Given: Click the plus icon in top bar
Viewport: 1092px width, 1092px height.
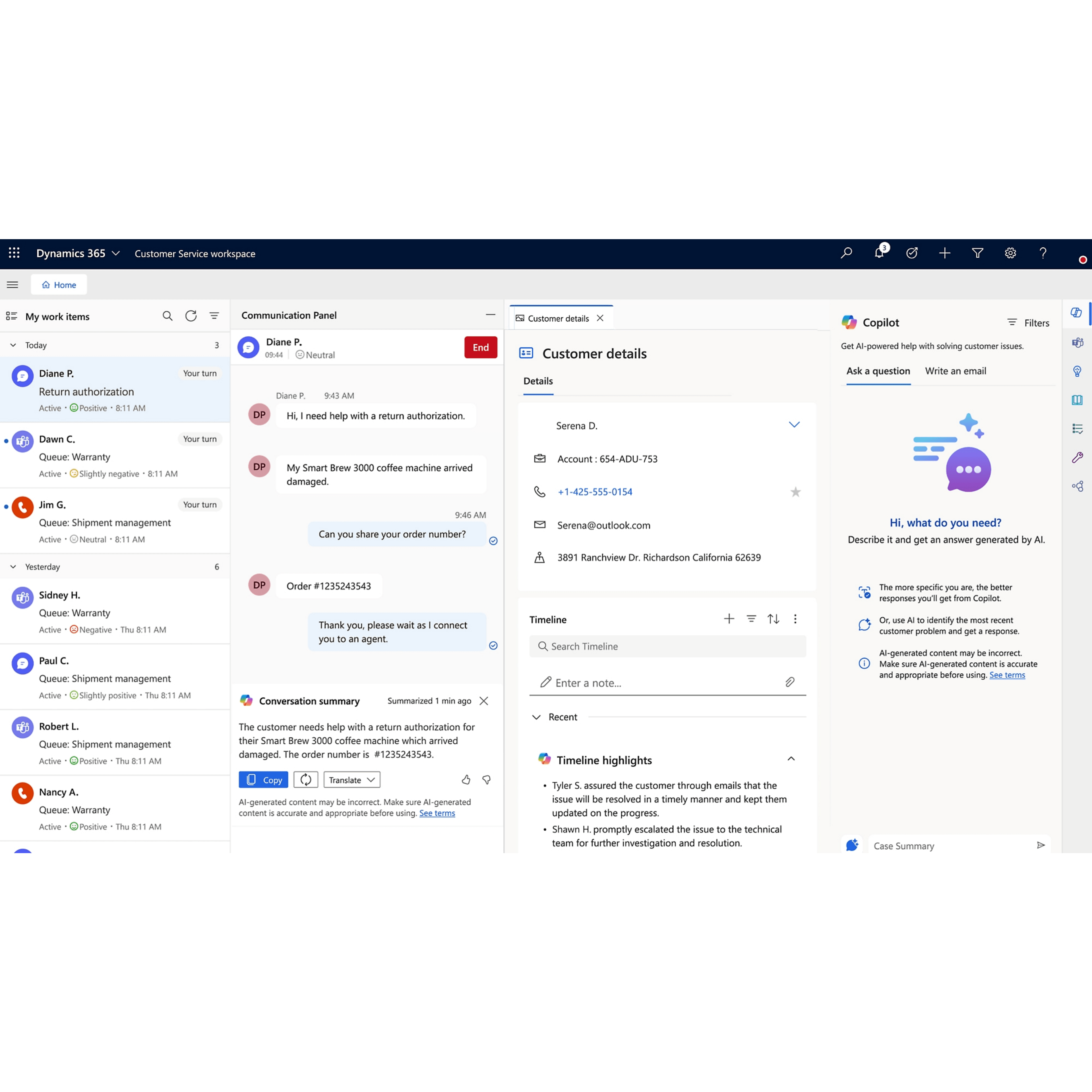Looking at the screenshot, I should 944,253.
